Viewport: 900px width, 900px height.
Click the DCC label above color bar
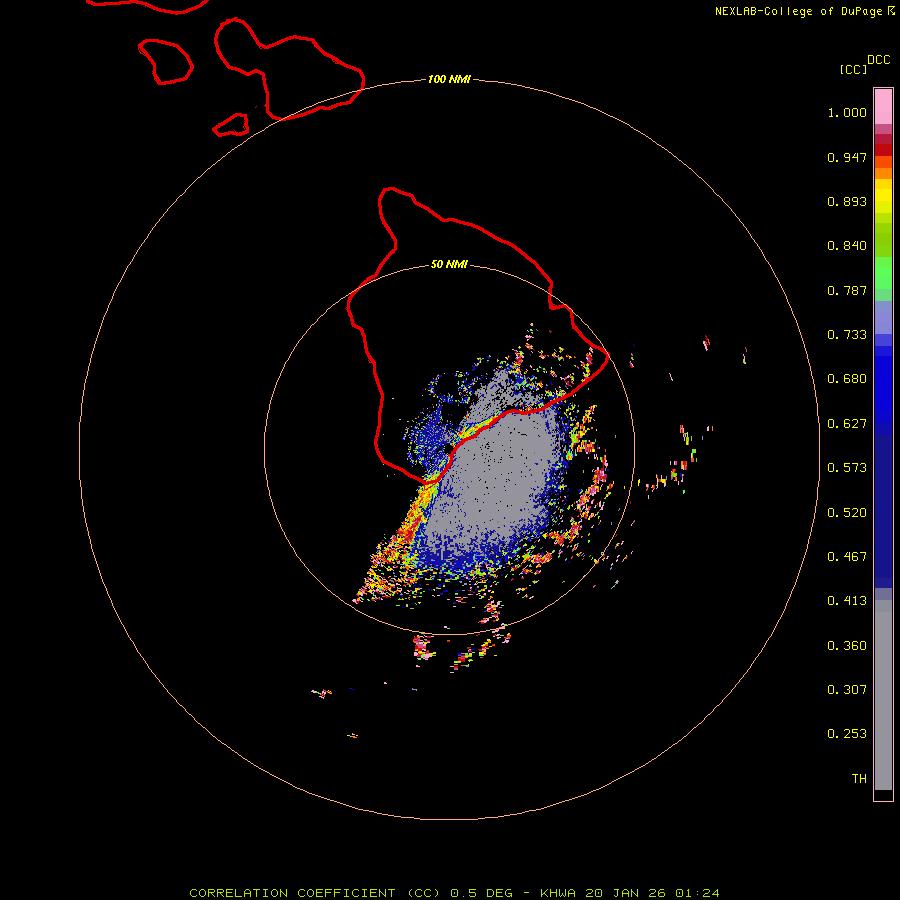pyautogui.click(x=878, y=60)
